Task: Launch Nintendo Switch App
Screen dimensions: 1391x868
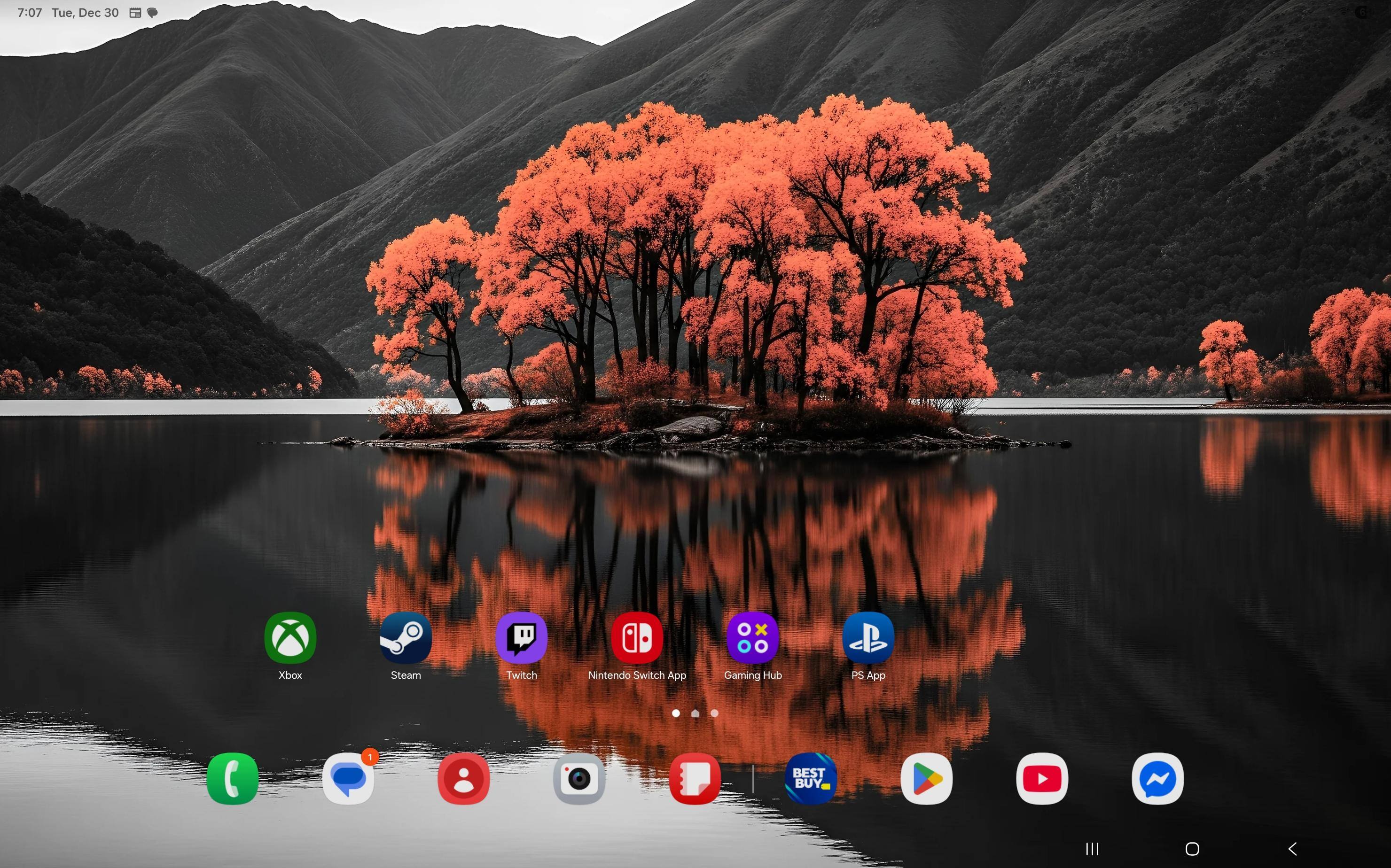Action: (637, 637)
